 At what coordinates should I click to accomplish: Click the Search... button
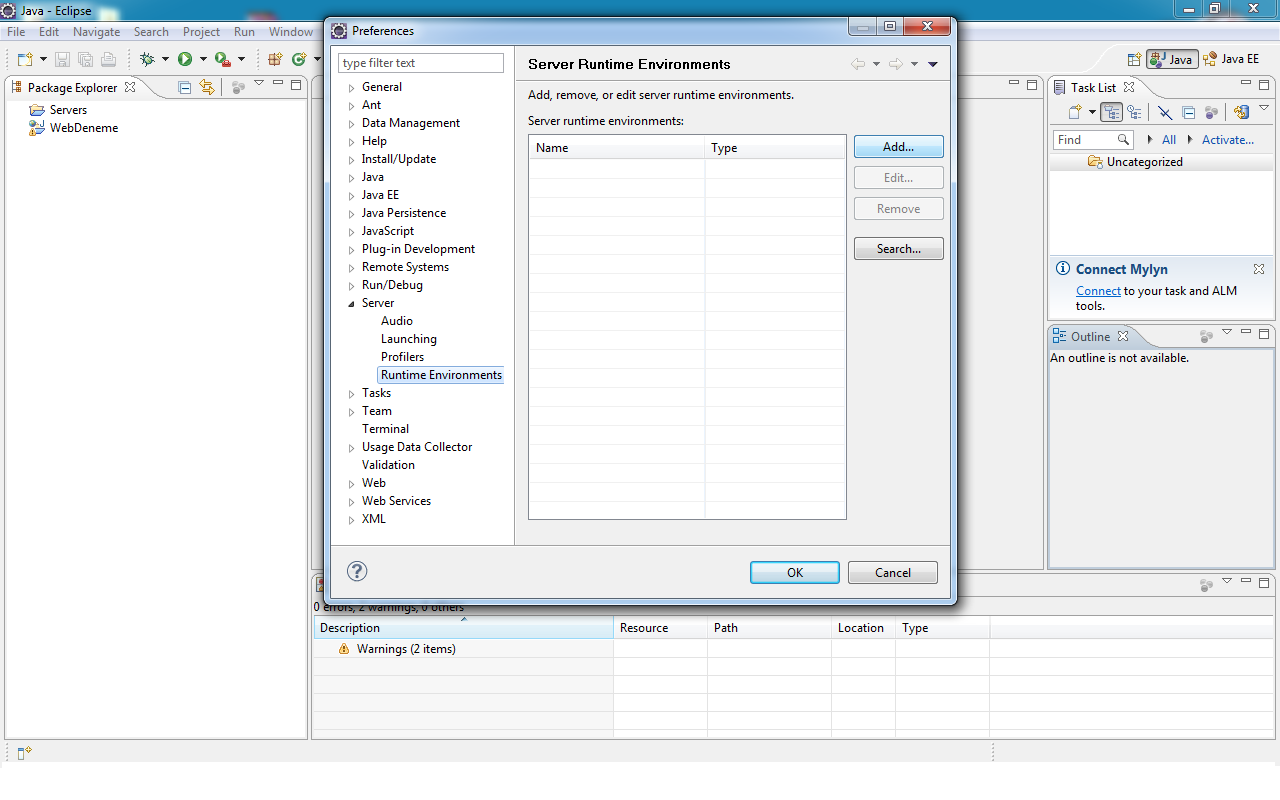click(899, 249)
